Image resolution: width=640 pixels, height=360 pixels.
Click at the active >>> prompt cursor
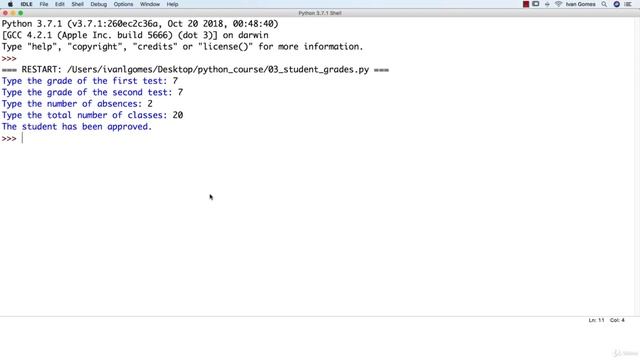pos(22,138)
